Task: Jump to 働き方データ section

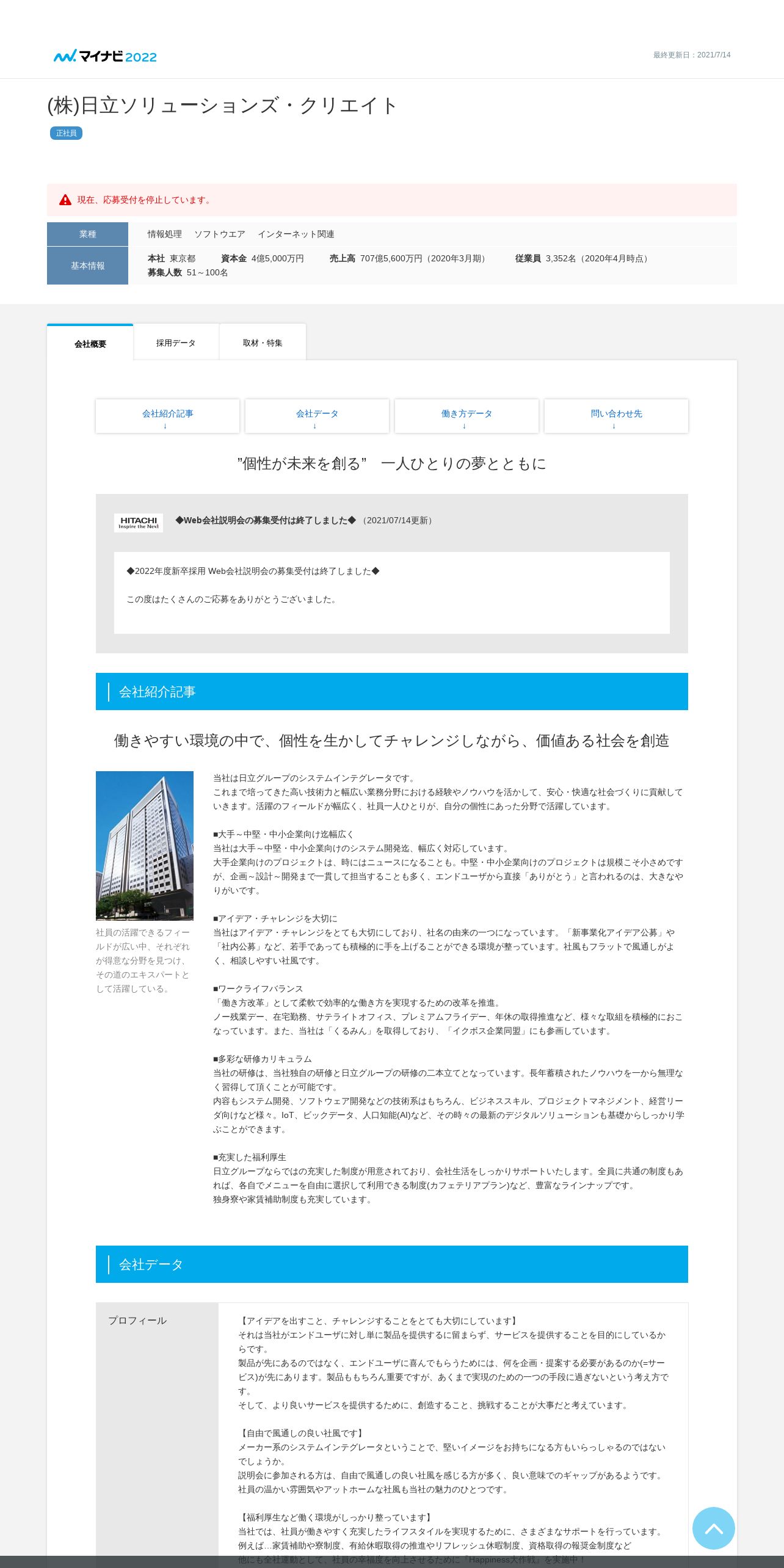Action: point(466,416)
